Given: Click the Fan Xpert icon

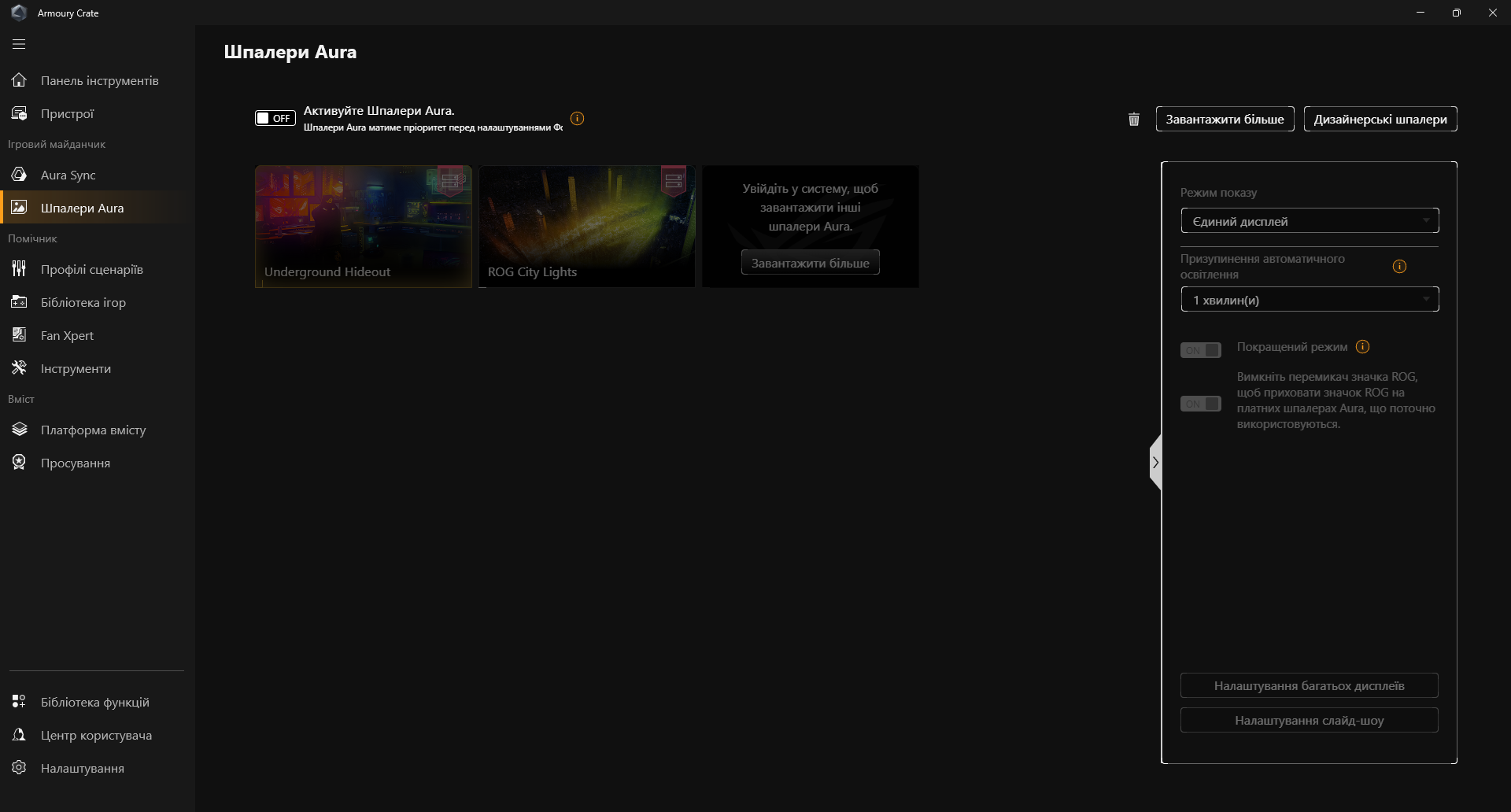Looking at the screenshot, I should click(x=19, y=335).
